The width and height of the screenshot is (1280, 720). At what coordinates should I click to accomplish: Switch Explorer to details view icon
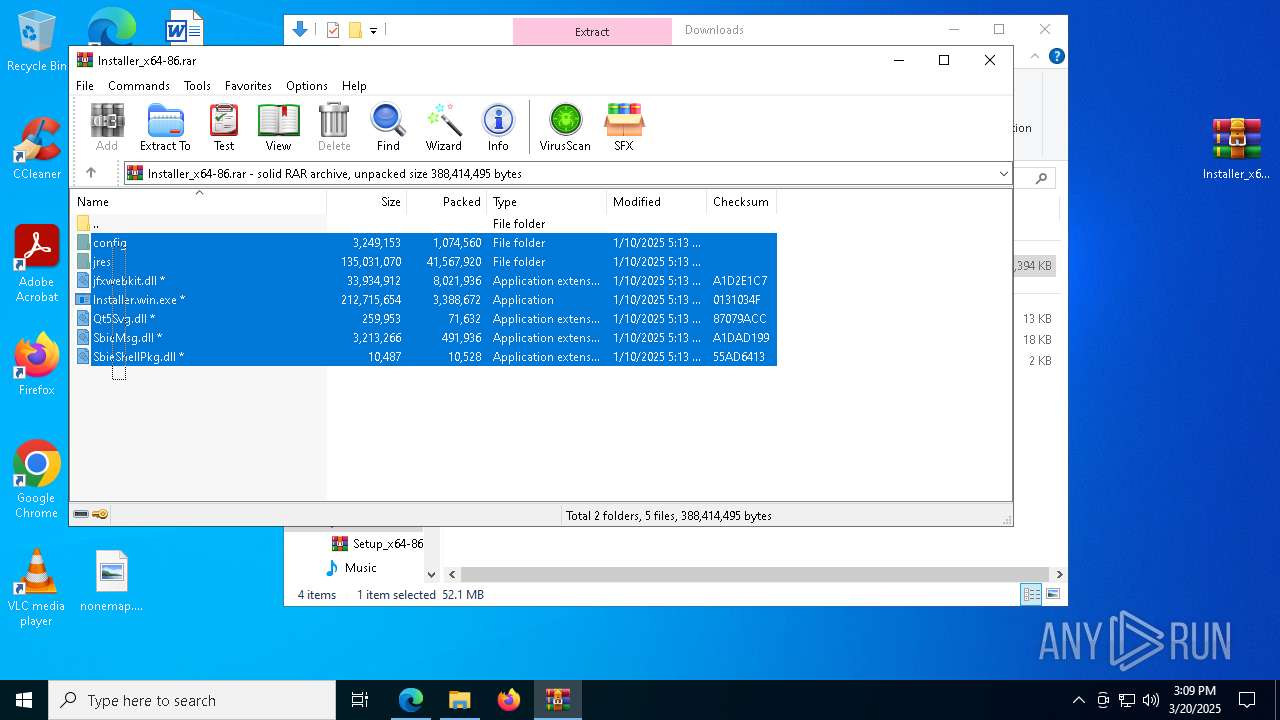1031,594
